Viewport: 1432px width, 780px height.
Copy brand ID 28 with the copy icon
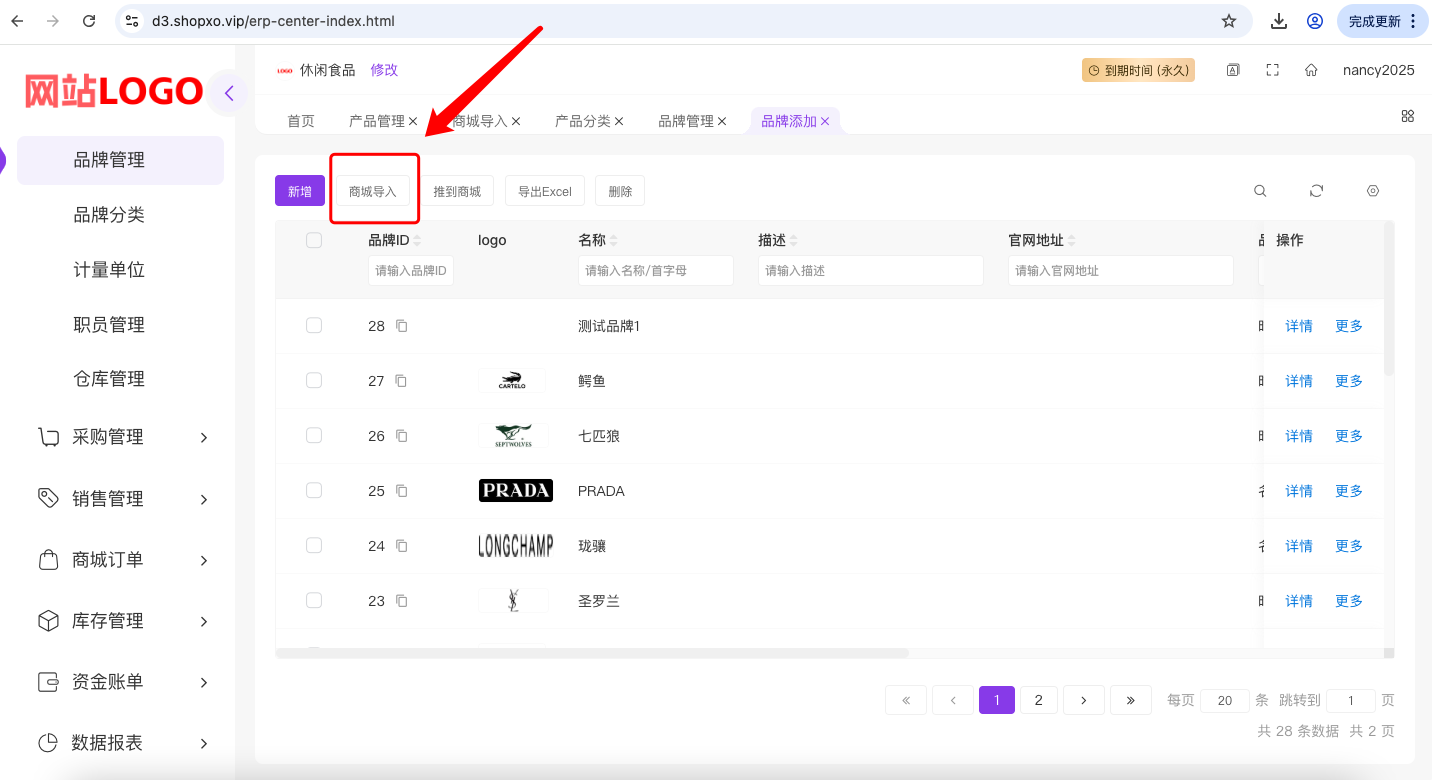[x=402, y=326]
